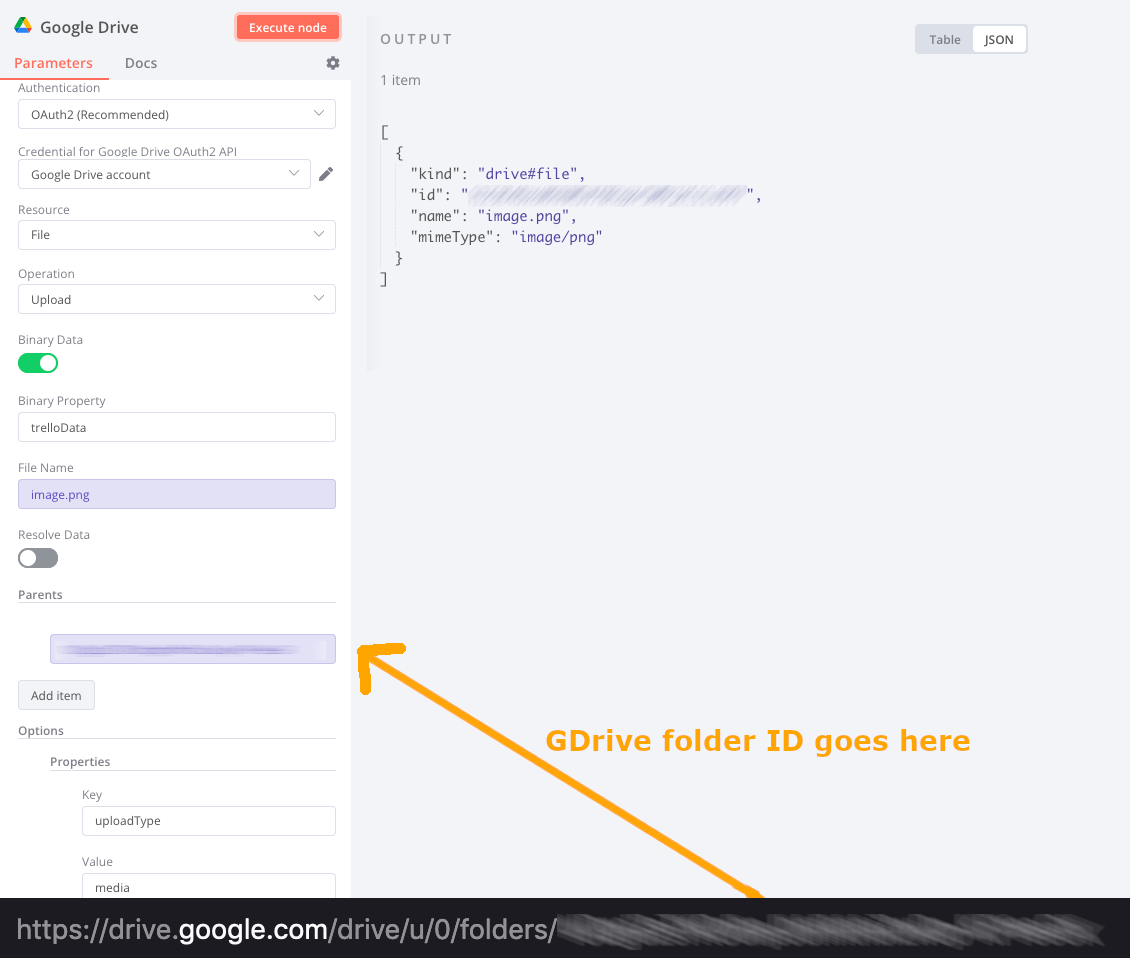Select the Parameters tab
Screen dimensions: 1130x958
pos(55,62)
